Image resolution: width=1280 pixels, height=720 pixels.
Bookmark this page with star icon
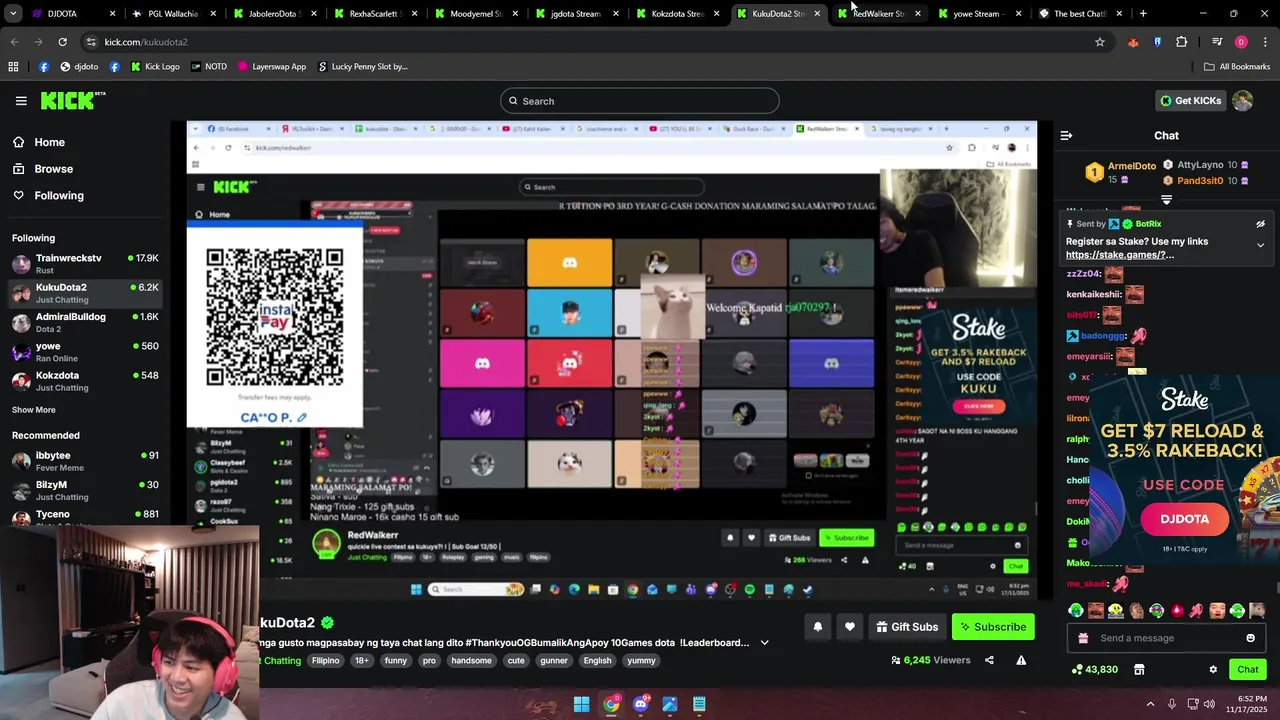click(1100, 42)
